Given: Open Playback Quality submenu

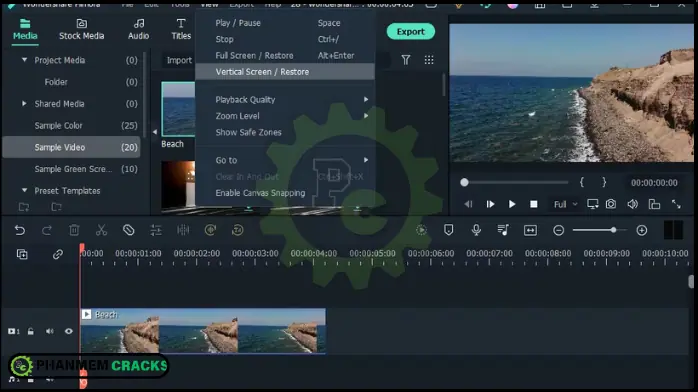Looking at the screenshot, I should point(285,100).
